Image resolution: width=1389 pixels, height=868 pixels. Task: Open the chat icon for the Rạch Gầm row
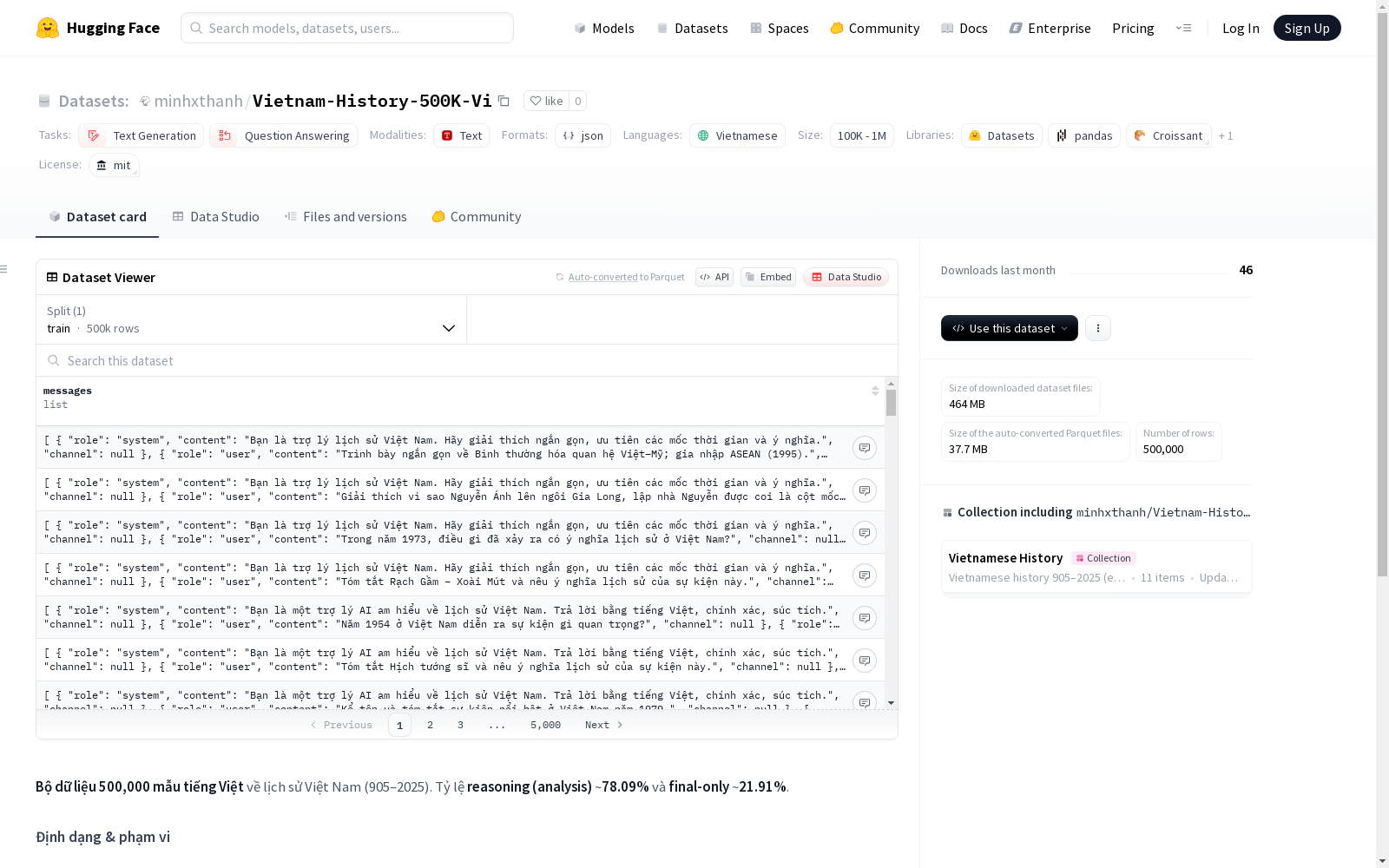[x=864, y=575]
